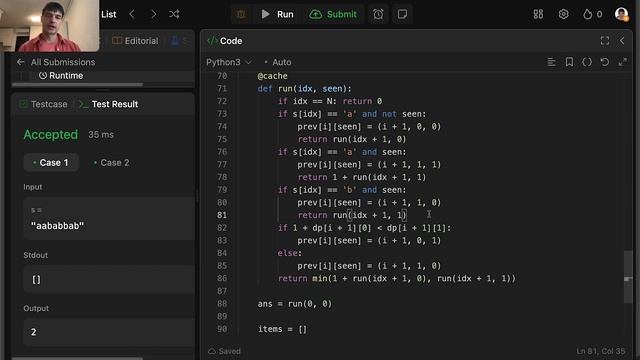
Task: Open the timer alarm clock icon
Action: 378,14
